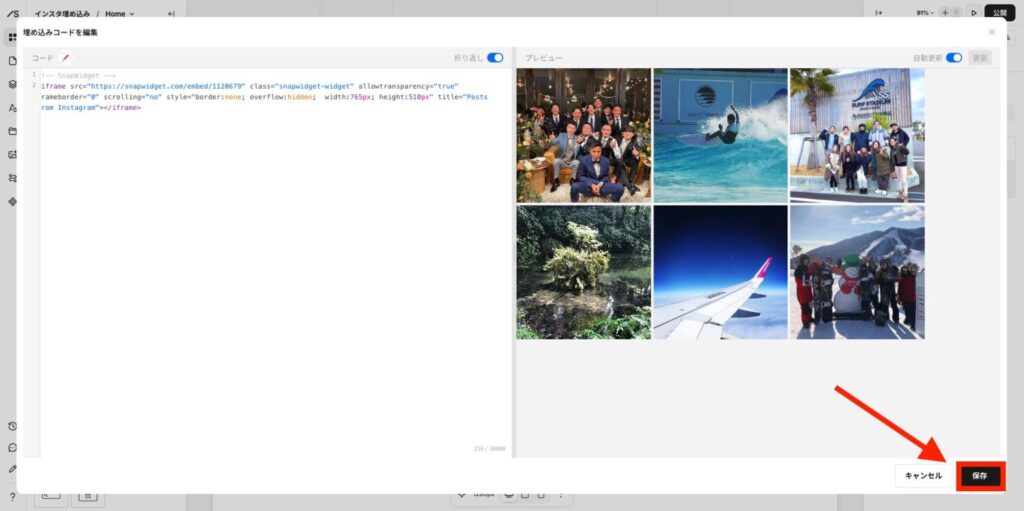Toggle the 自動更新 auto-update switch
The image size is (1024, 511).
[954, 58]
